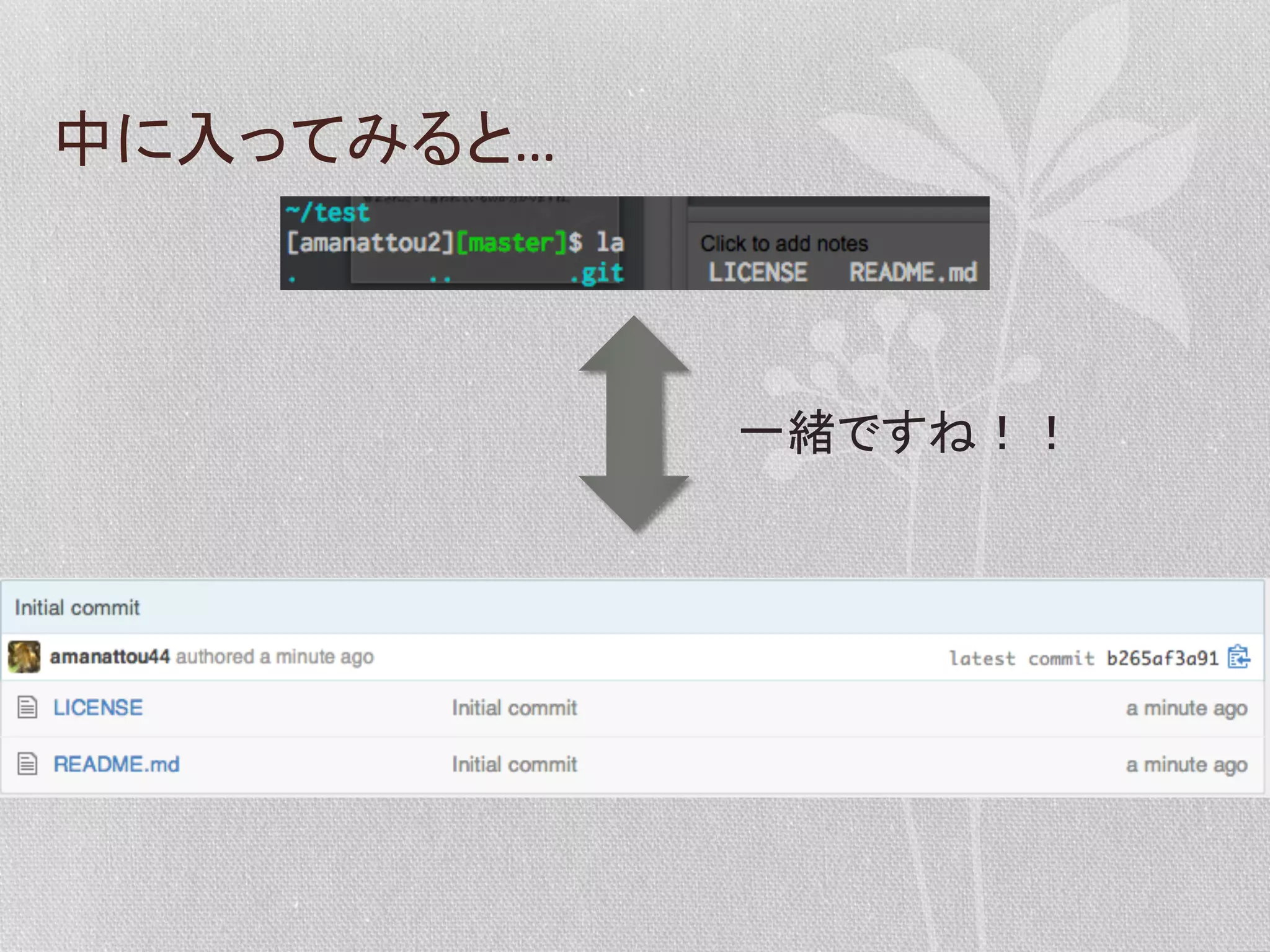
Task: Click the amanattou44 avatar image
Action: 24,657
